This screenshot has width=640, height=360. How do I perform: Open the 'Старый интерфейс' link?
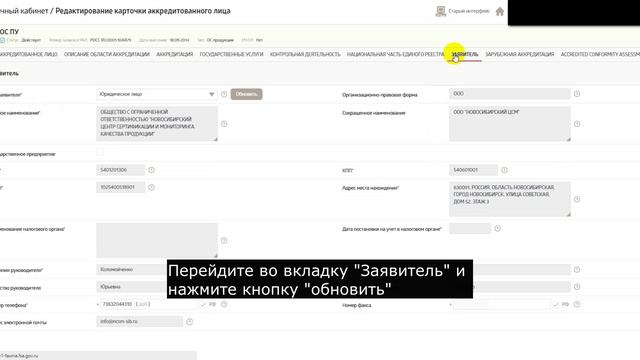point(469,11)
